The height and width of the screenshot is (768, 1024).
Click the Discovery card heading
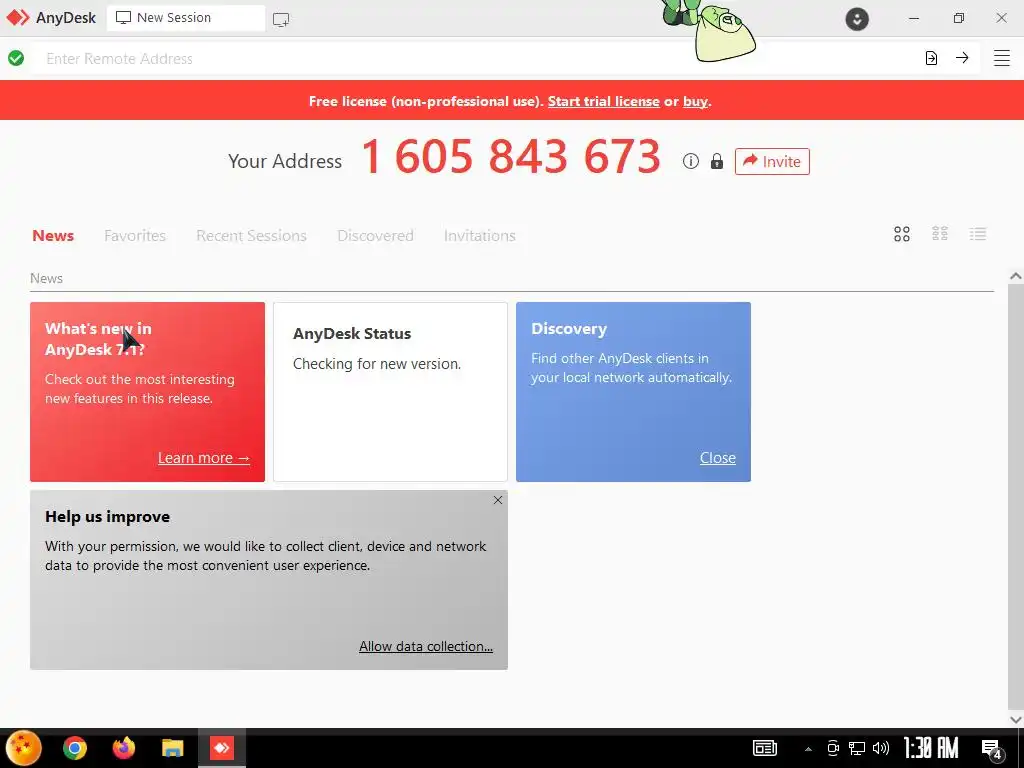[x=569, y=328]
